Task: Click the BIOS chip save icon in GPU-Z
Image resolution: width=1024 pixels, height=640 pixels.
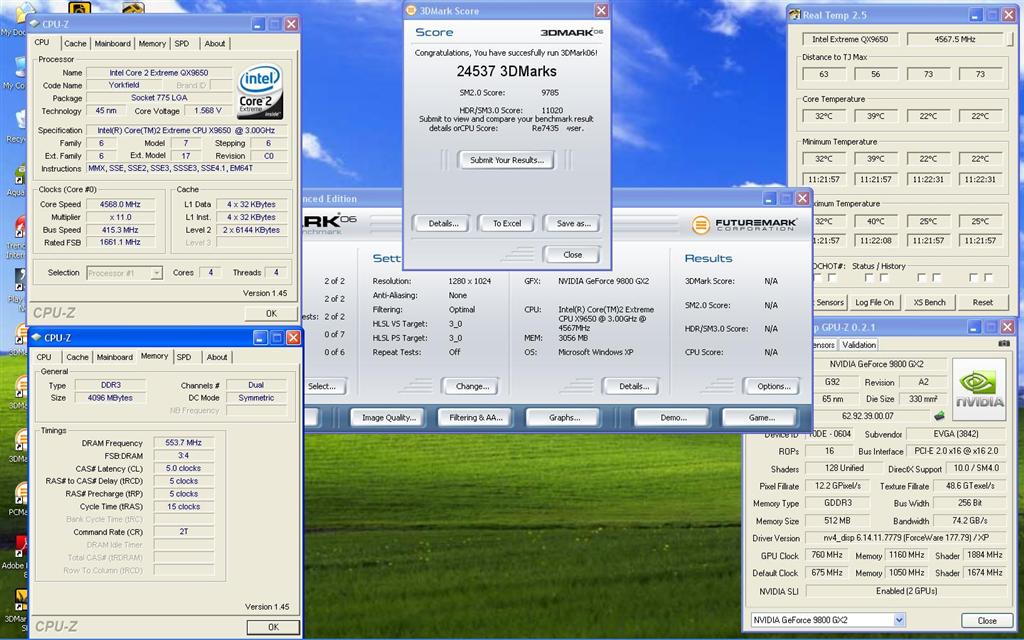Action: (939, 415)
